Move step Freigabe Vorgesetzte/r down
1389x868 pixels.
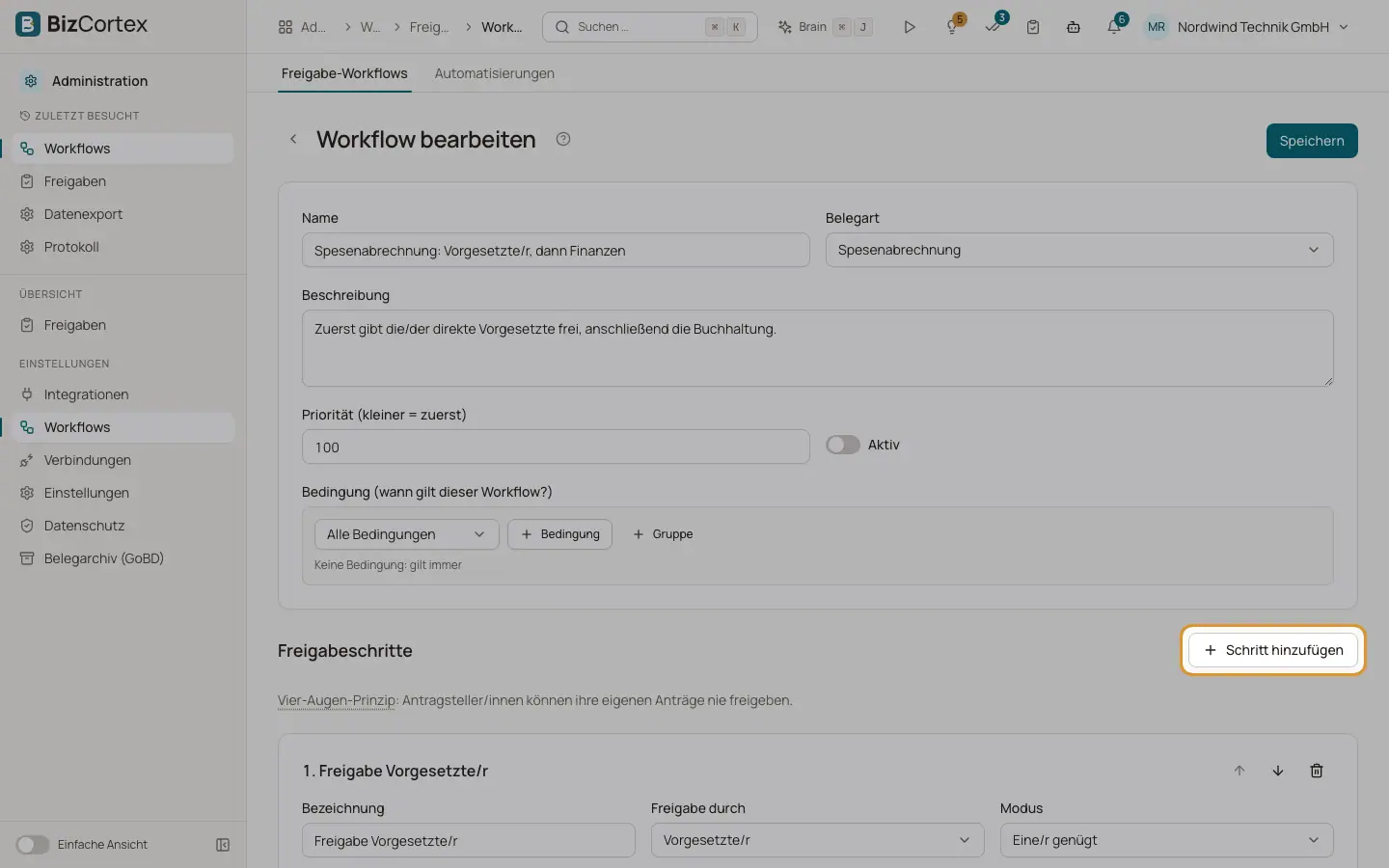pyautogui.click(x=1278, y=771)
